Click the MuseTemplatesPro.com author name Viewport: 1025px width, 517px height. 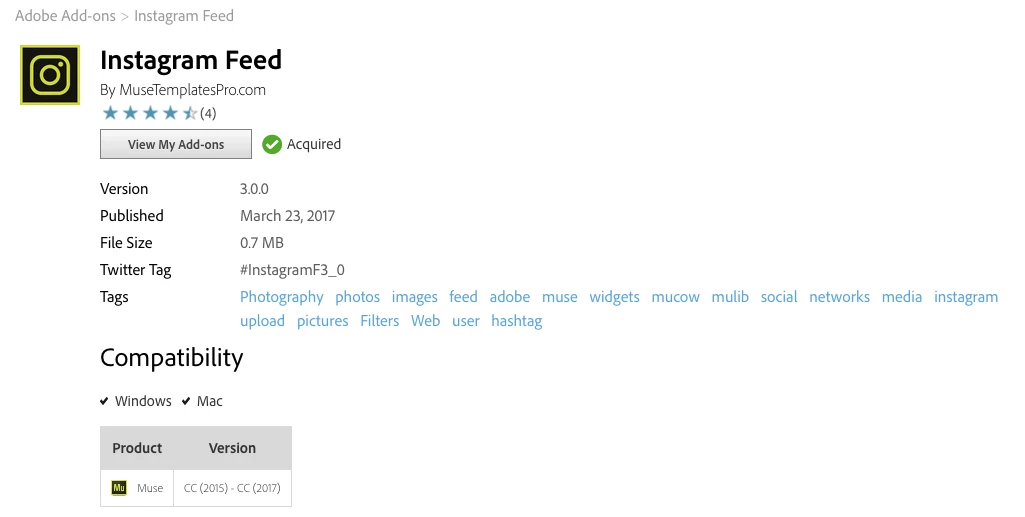pos(192,90)
